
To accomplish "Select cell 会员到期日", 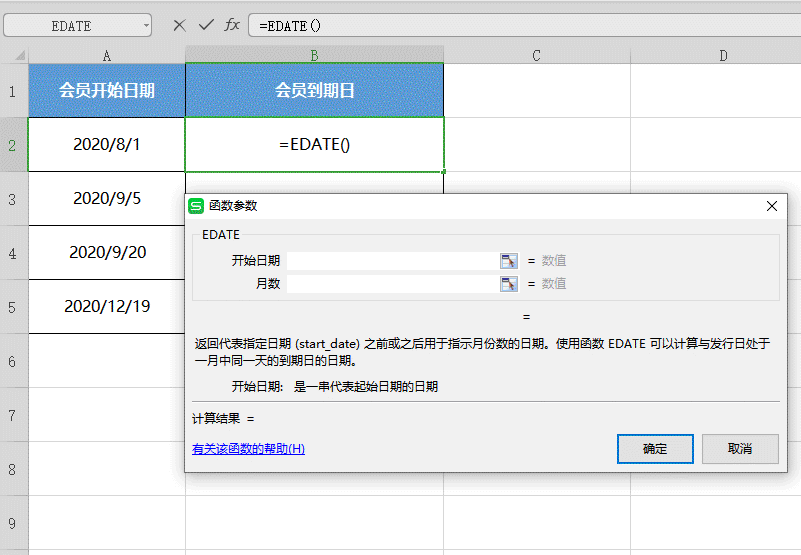I will pos(314,90).
